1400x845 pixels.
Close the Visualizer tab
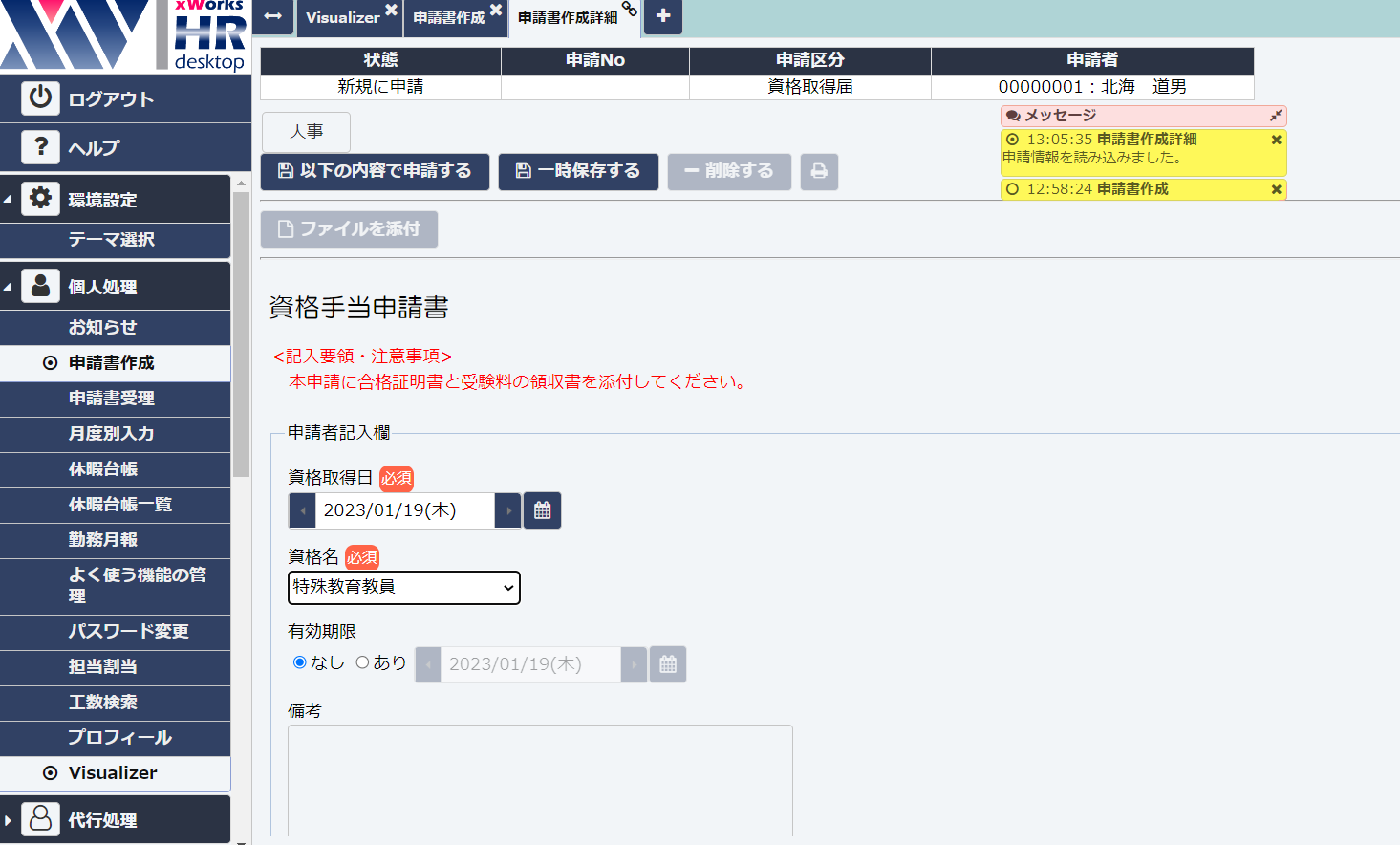[391, 10]
